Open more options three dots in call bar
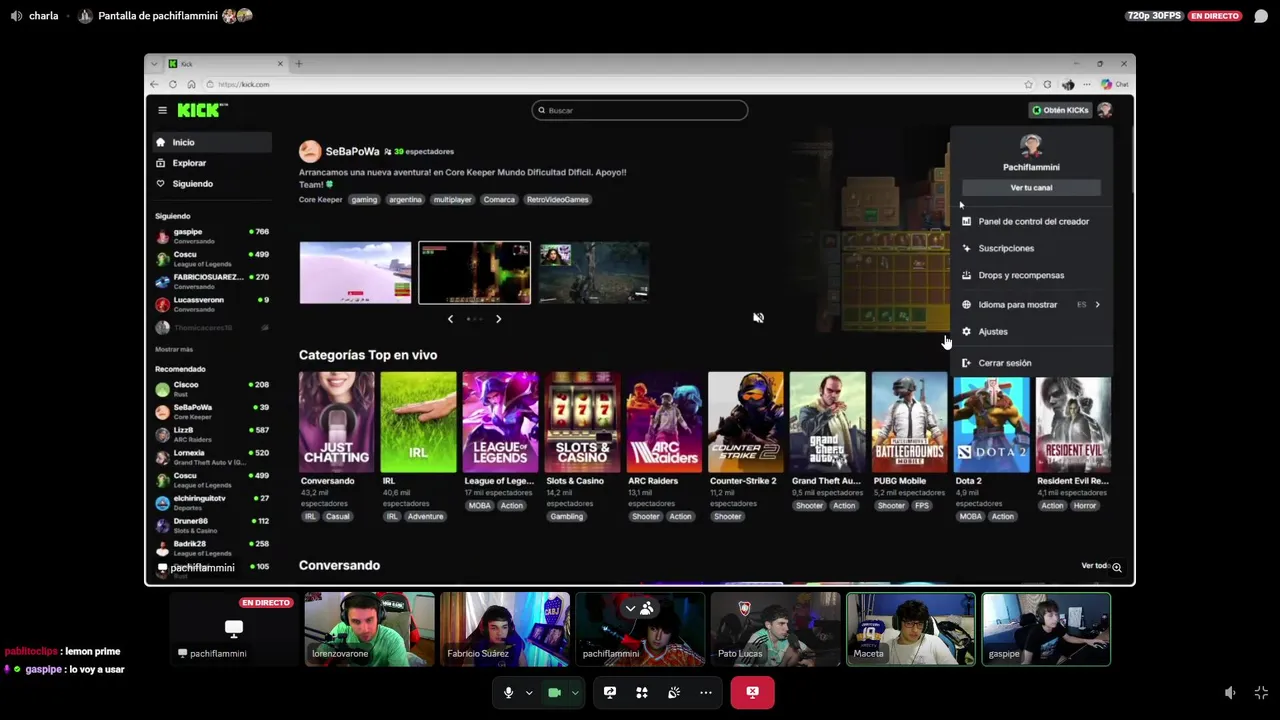This screenshot has height=720, width=1280. click(706, 692)
